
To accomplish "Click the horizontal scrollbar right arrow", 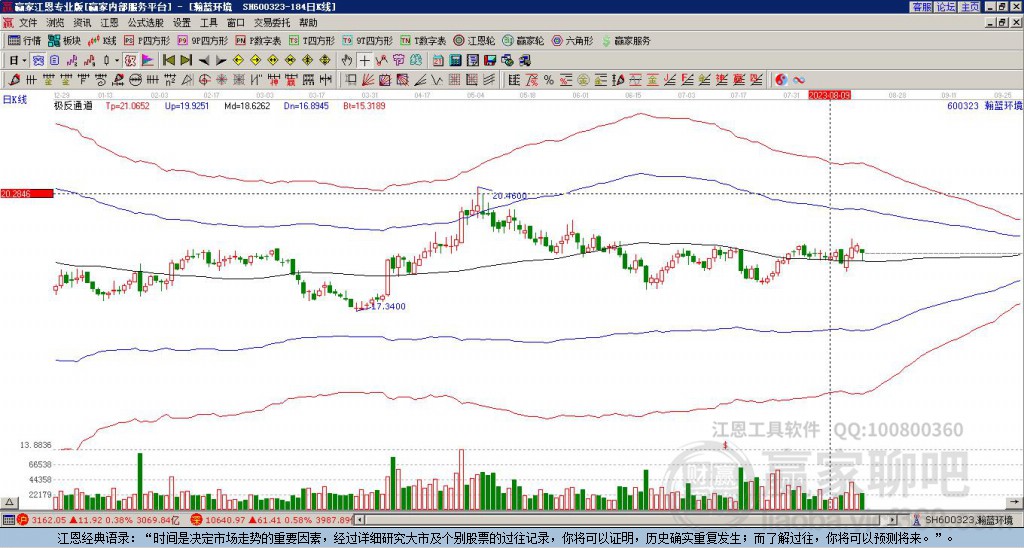I will [893, 519].
